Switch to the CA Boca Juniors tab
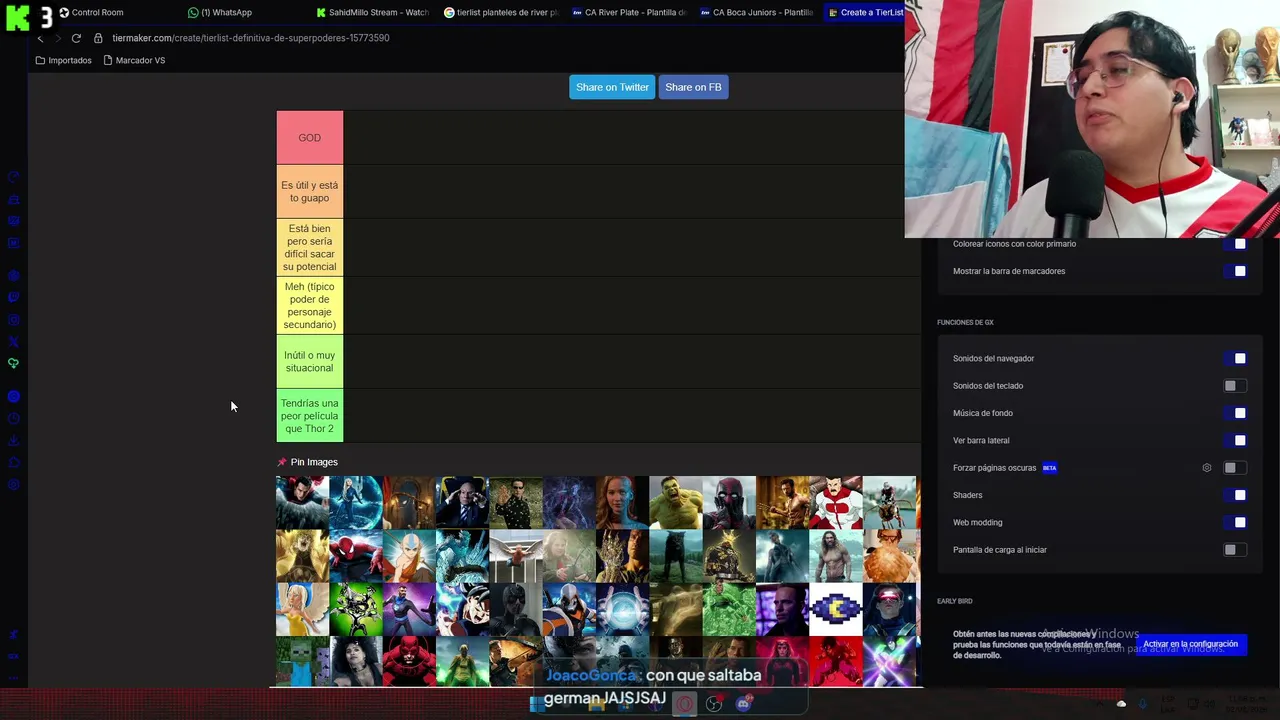 [757, 13]
